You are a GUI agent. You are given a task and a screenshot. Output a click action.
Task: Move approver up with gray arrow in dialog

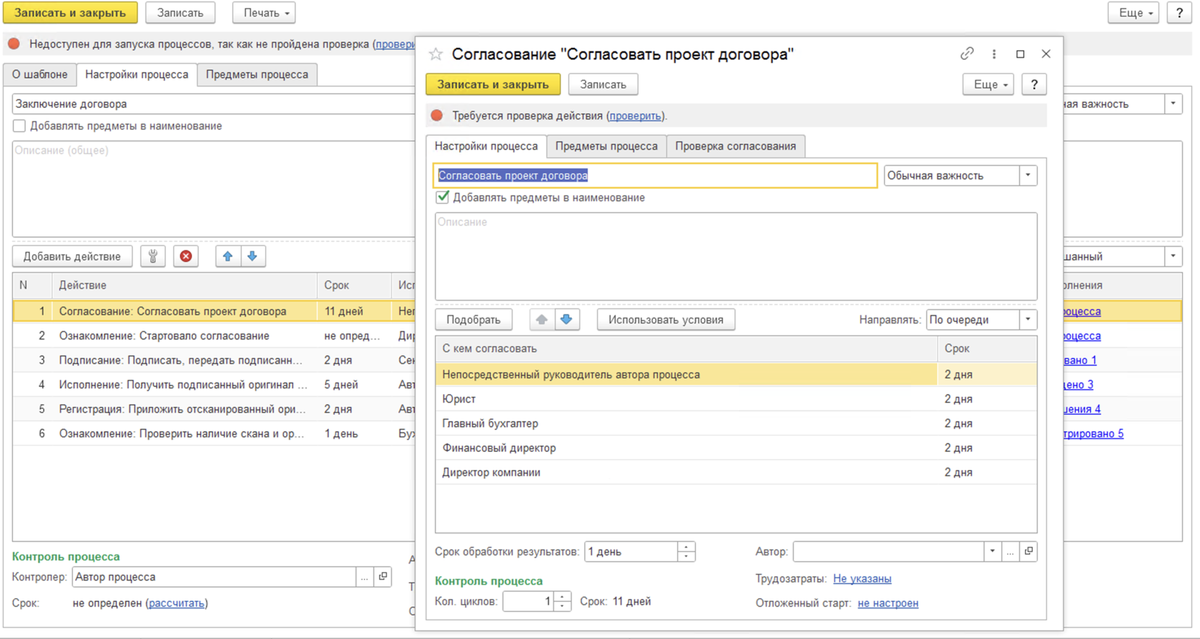tap(541, 320)
